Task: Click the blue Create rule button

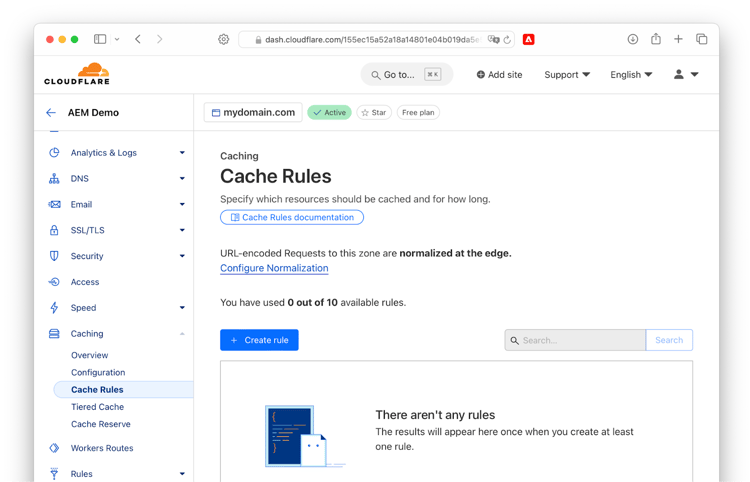Action: point(259,340)
